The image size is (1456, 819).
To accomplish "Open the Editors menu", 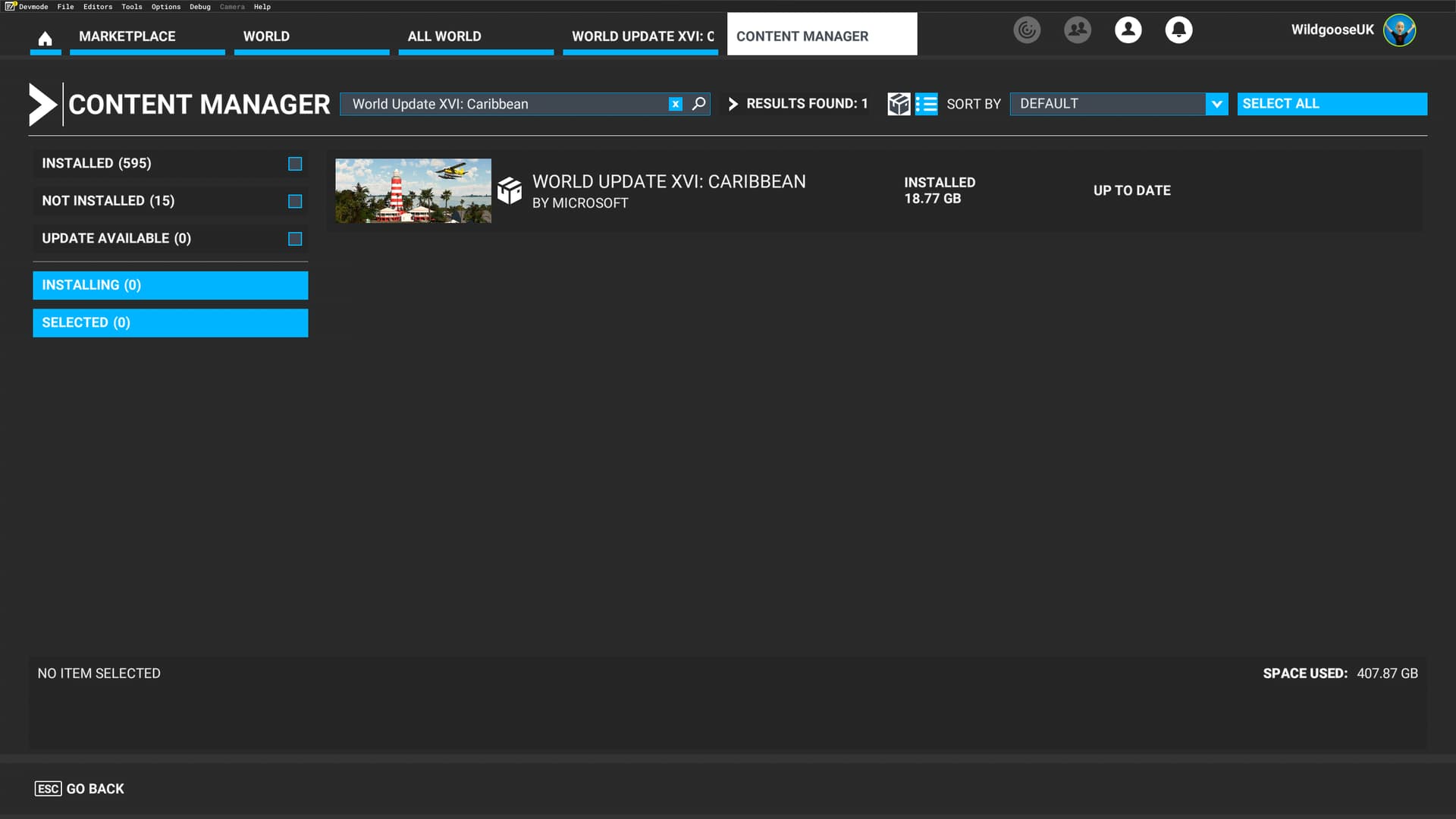I will [x=98, y=7].
